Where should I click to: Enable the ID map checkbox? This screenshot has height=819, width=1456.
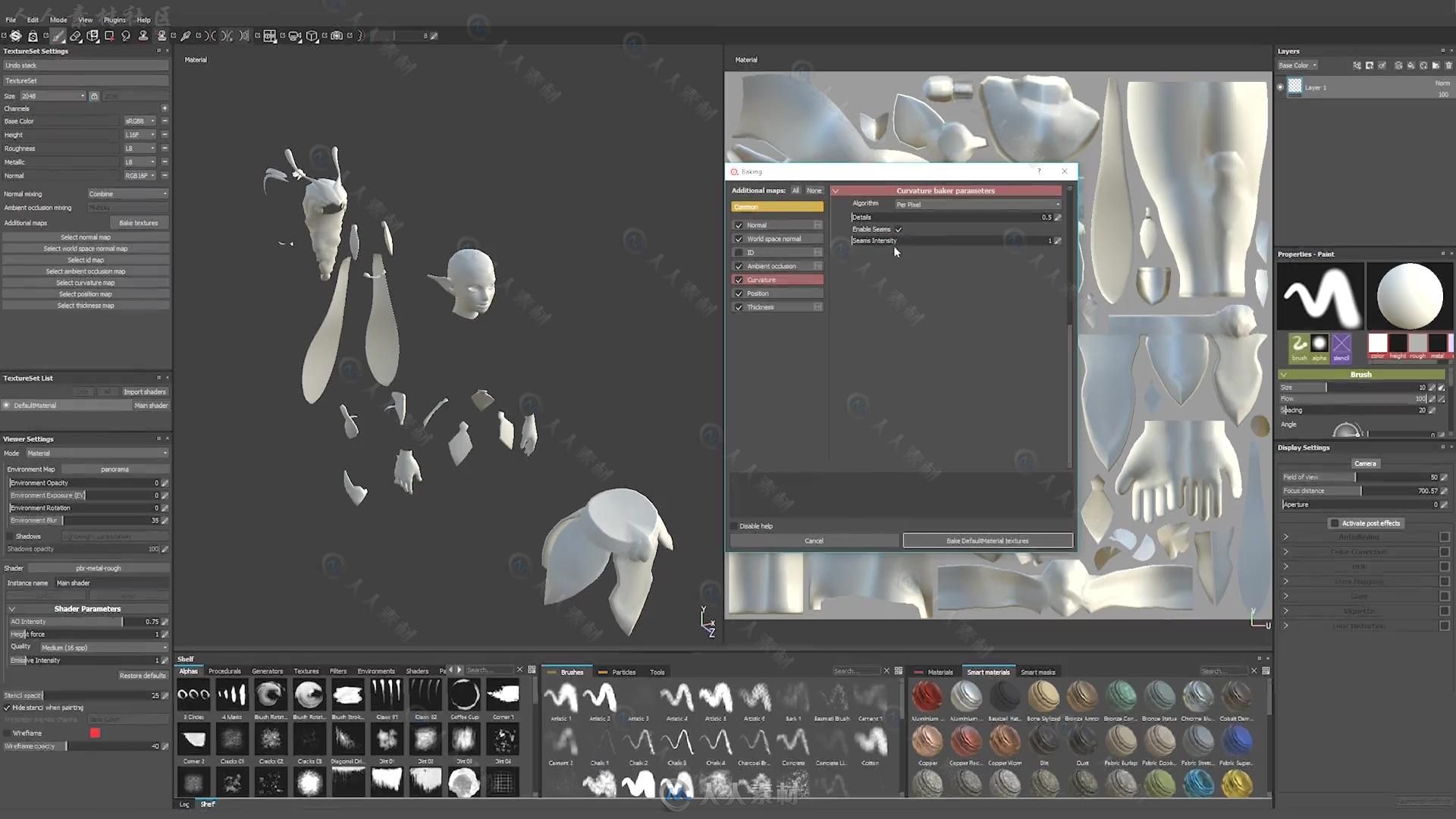pos(739,253)
